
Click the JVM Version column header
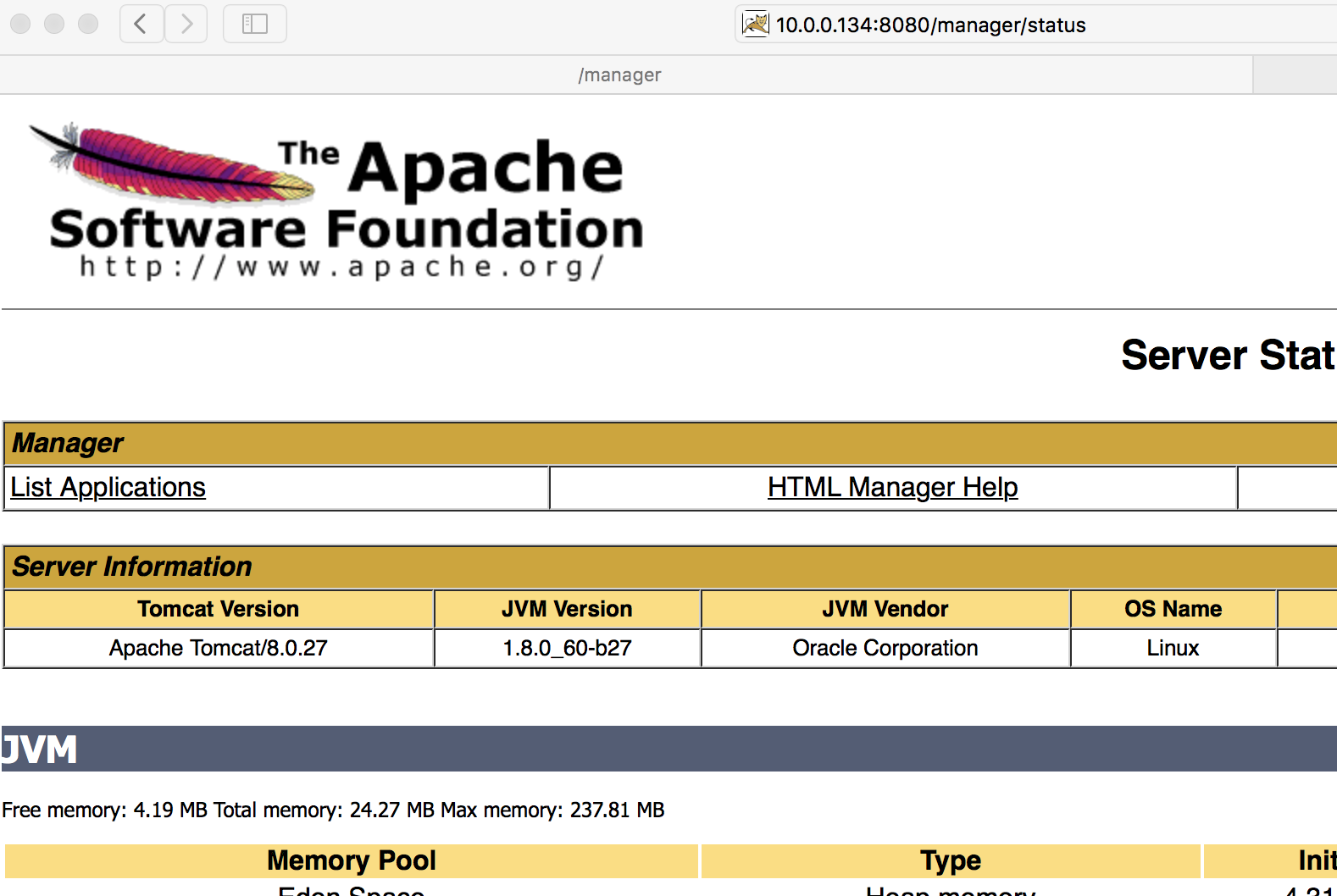point(567,609)
